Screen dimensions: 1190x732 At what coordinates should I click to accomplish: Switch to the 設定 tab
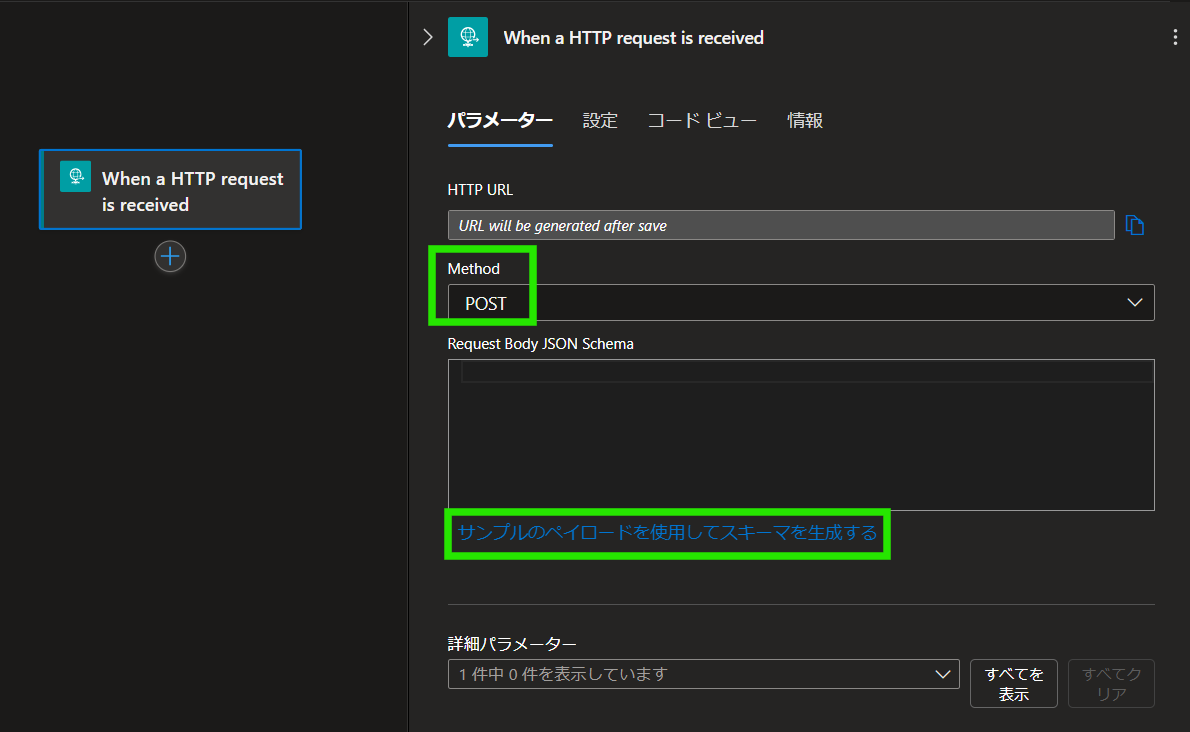[600, 119]
